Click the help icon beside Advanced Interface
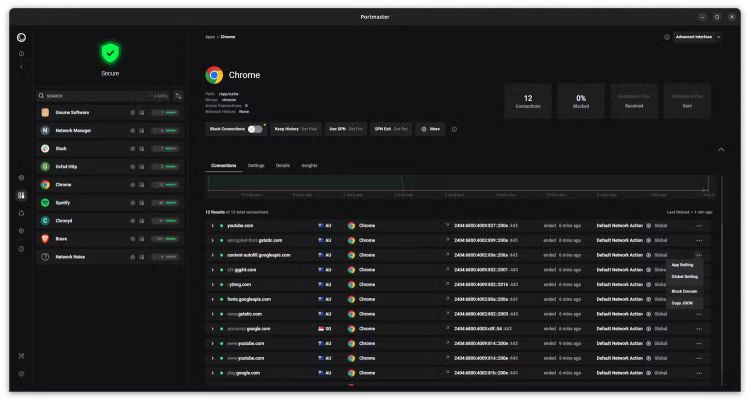Viewport: 750px width, 402px height. click(667, 37)
